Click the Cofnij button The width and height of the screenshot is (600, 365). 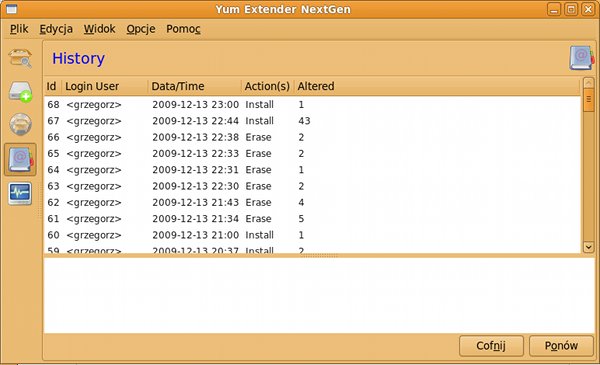(x=491, y=346)
